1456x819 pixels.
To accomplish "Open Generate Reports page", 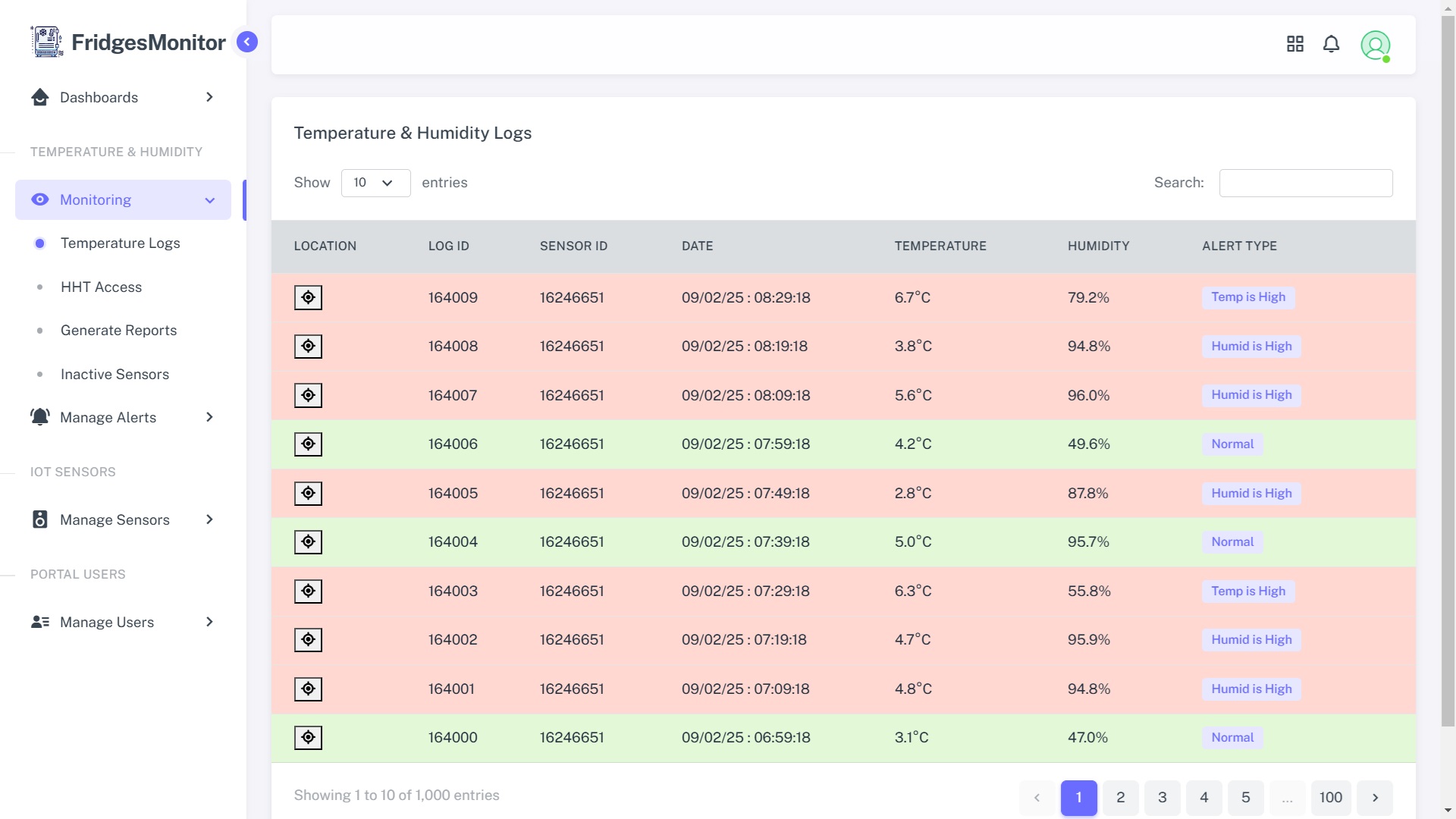I will (118, 330).
